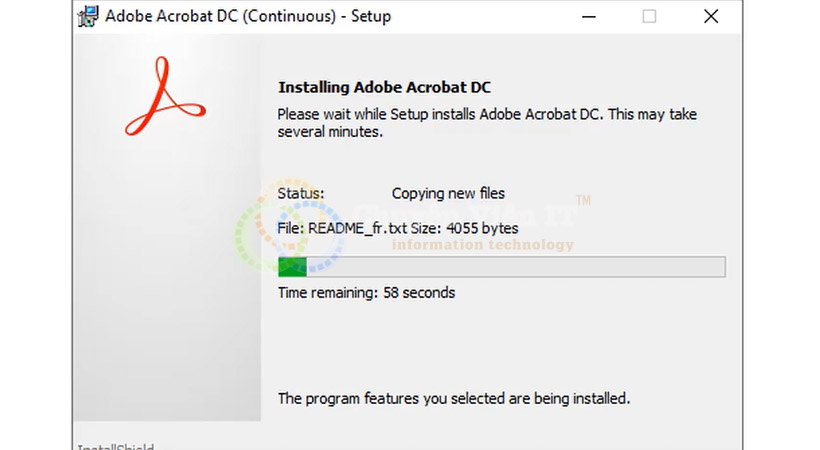Click the window title 'Adobe Acrobat DC (Continuous) - Setup'
This screenshot has width=820, height=450.
click(248, 16)
